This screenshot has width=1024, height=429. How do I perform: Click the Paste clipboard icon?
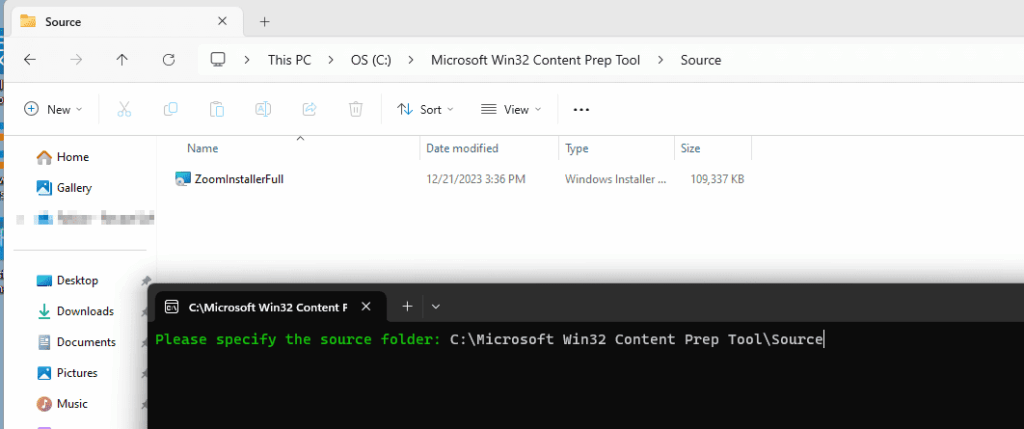coord(217,109)
